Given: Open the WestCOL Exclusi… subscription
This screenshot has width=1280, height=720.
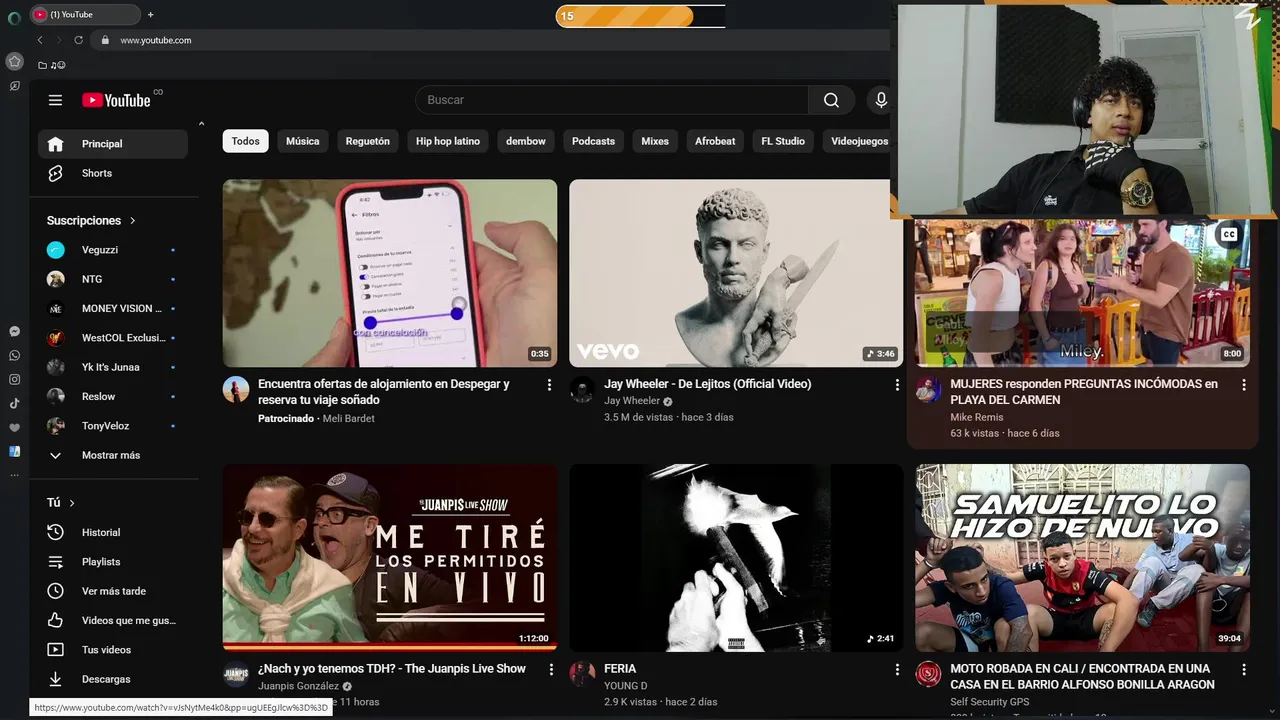Looking at the screenshot, I should 113,338.
